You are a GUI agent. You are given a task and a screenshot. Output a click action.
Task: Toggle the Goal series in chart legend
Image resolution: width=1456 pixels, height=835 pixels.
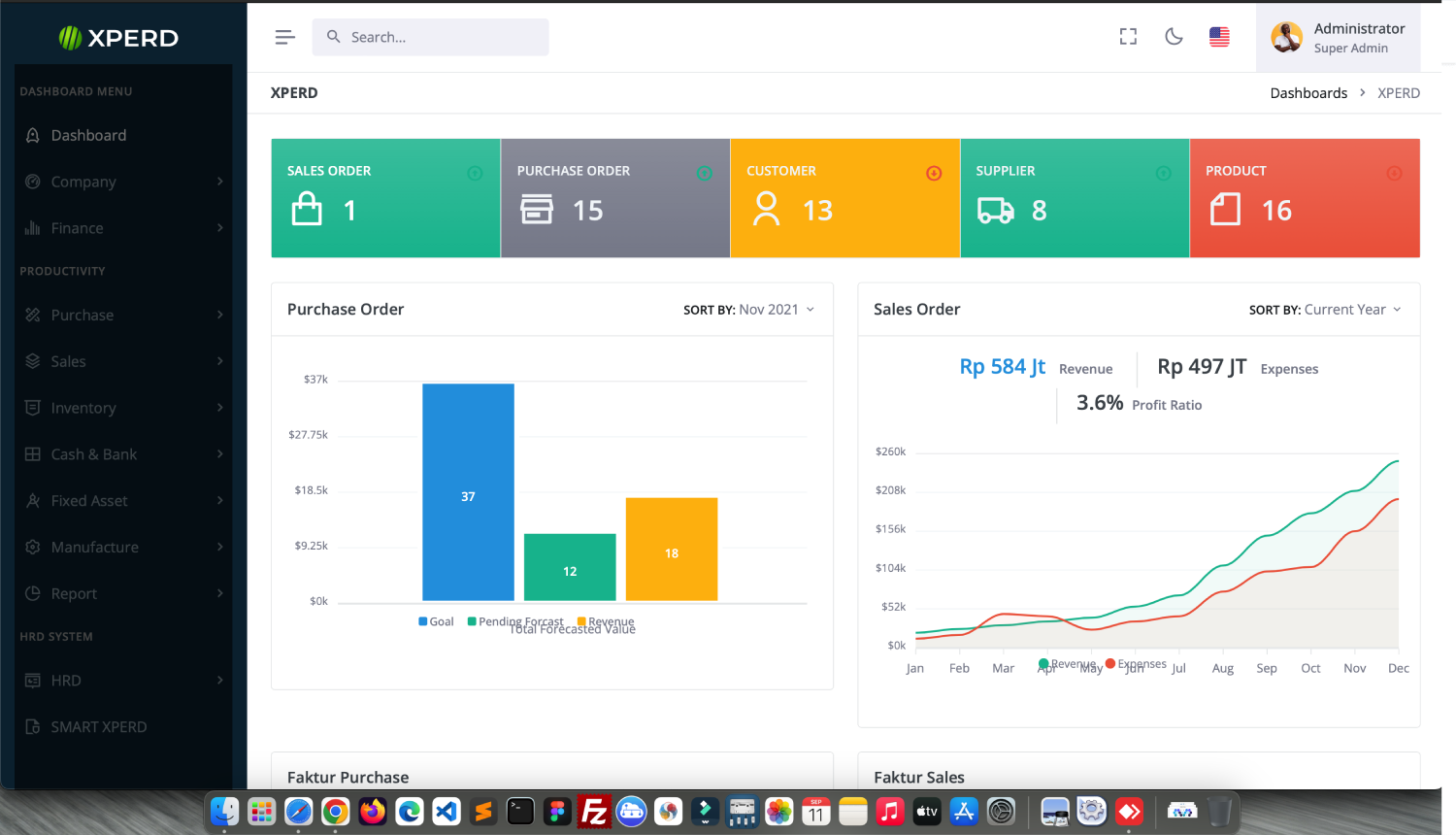(x=437, y=621)
